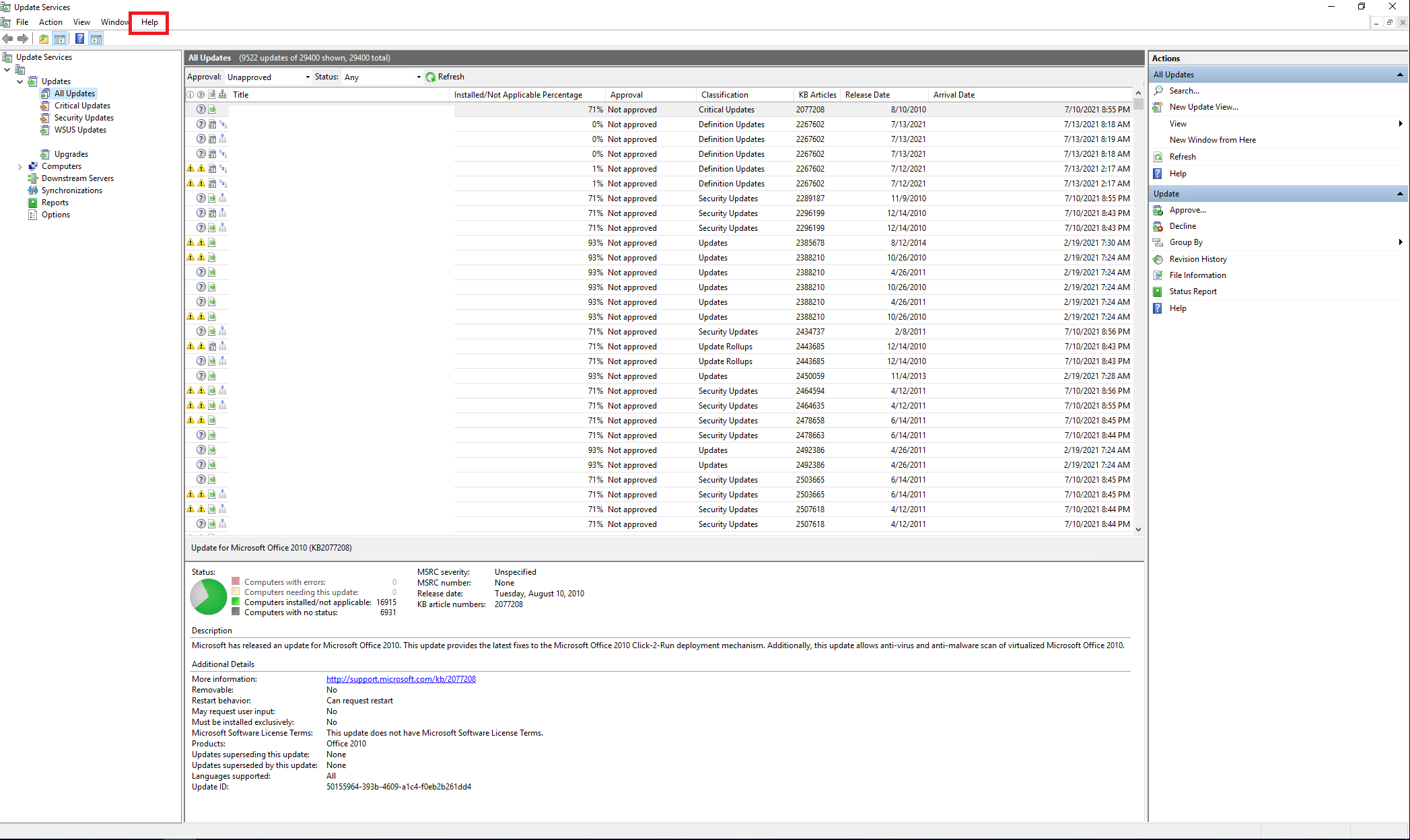Open the Action menu

coord(50,22)
